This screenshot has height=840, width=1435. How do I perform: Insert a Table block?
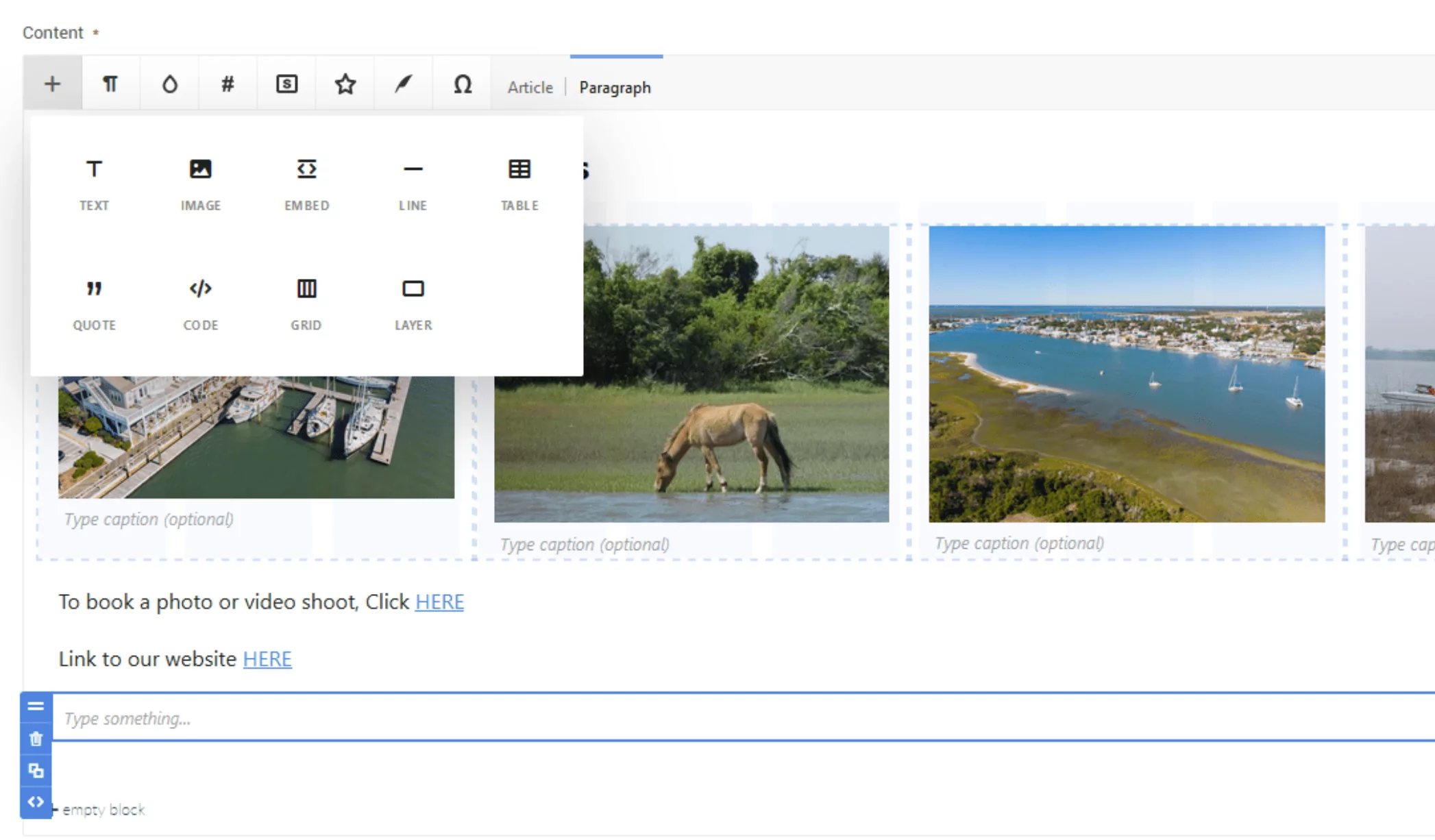tap(519, 184)
